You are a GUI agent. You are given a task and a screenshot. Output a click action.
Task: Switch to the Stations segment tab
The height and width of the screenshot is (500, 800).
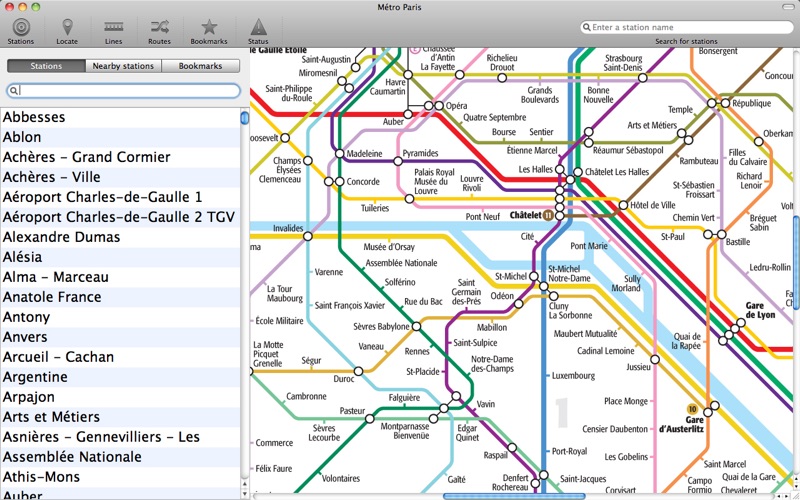(x=46, y=66)
